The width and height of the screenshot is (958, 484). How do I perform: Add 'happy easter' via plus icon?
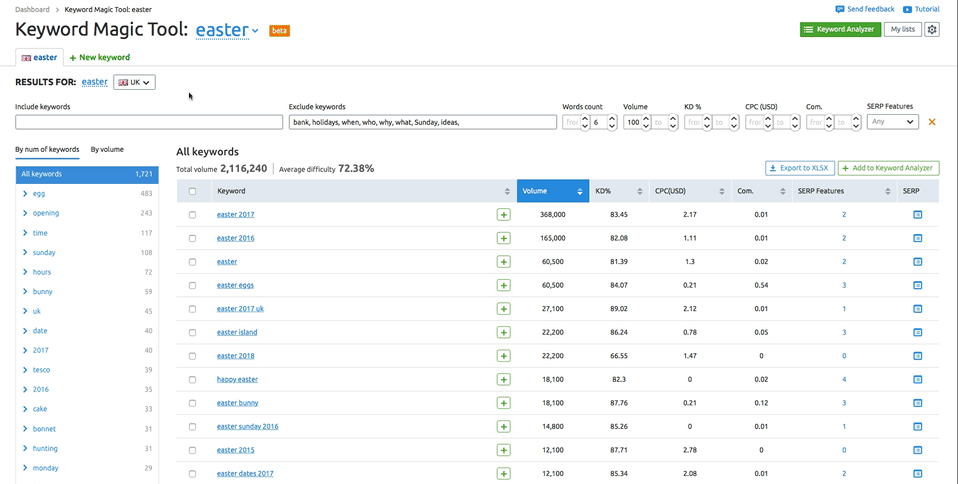coord(503,380)
